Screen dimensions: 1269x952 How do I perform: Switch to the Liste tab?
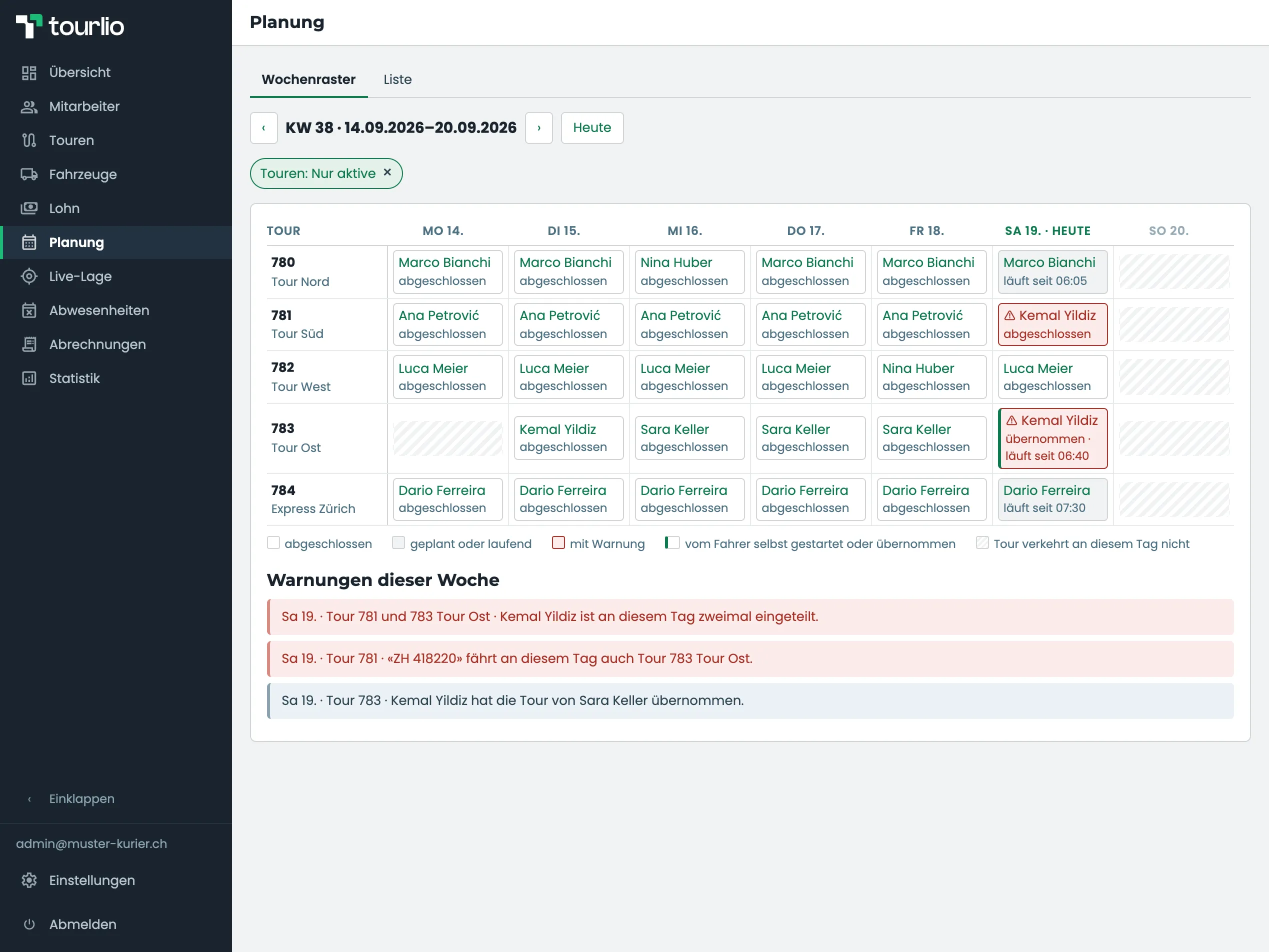[x=397, y=80]
